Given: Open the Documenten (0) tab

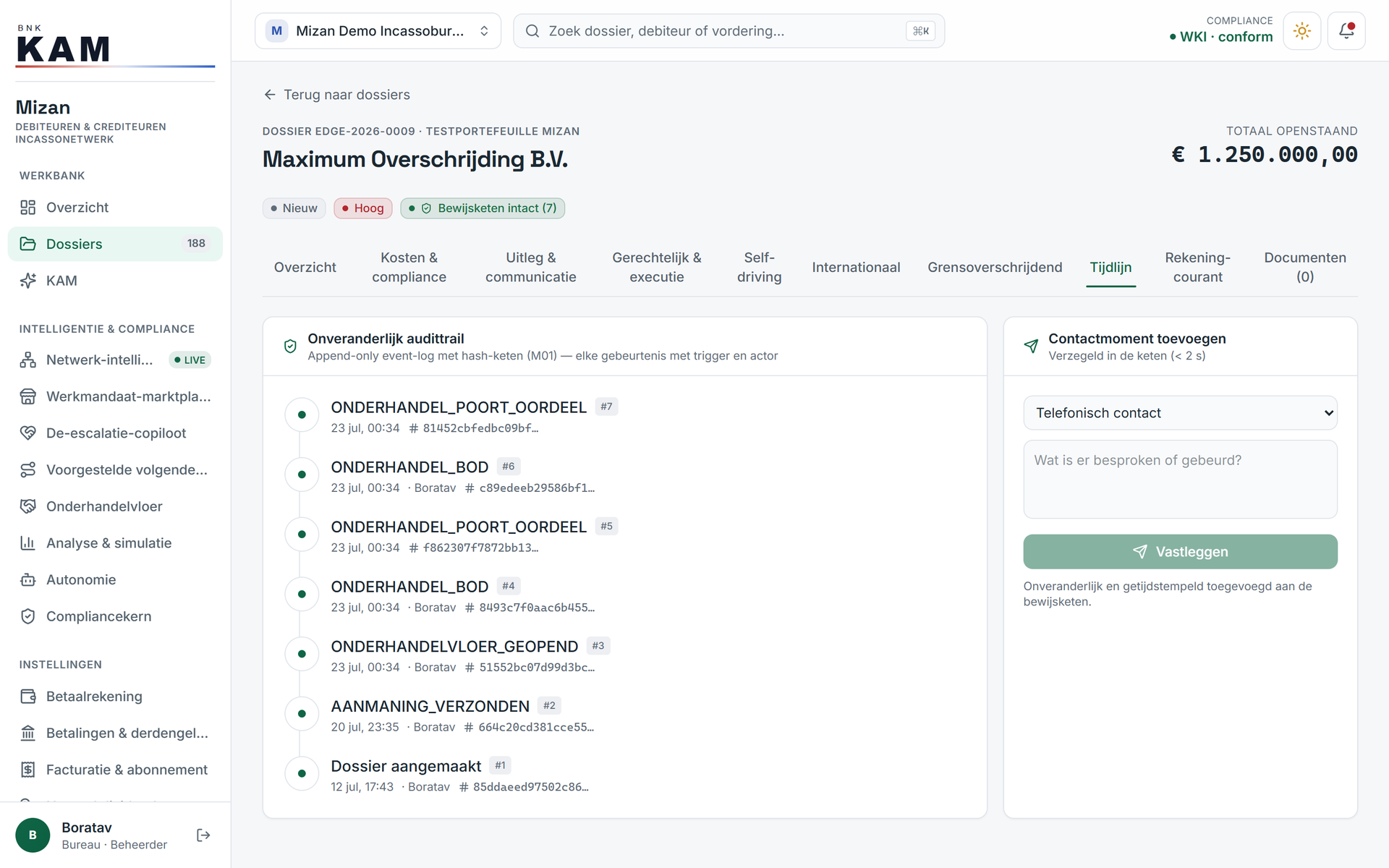Looking at the screenshot, I should pos(1304,268).
